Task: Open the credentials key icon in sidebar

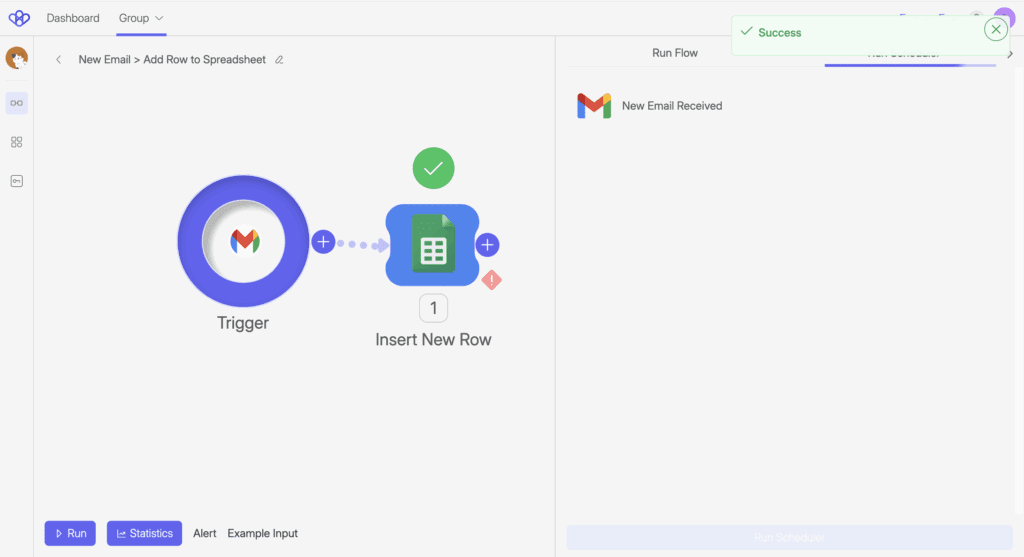Action: point(17,181)
